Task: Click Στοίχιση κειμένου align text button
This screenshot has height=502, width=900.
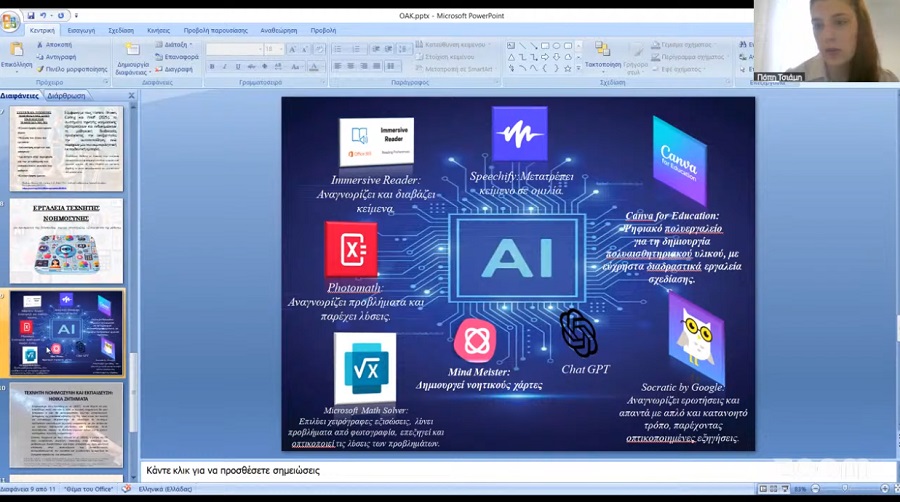Action: [x=445, y=57]
